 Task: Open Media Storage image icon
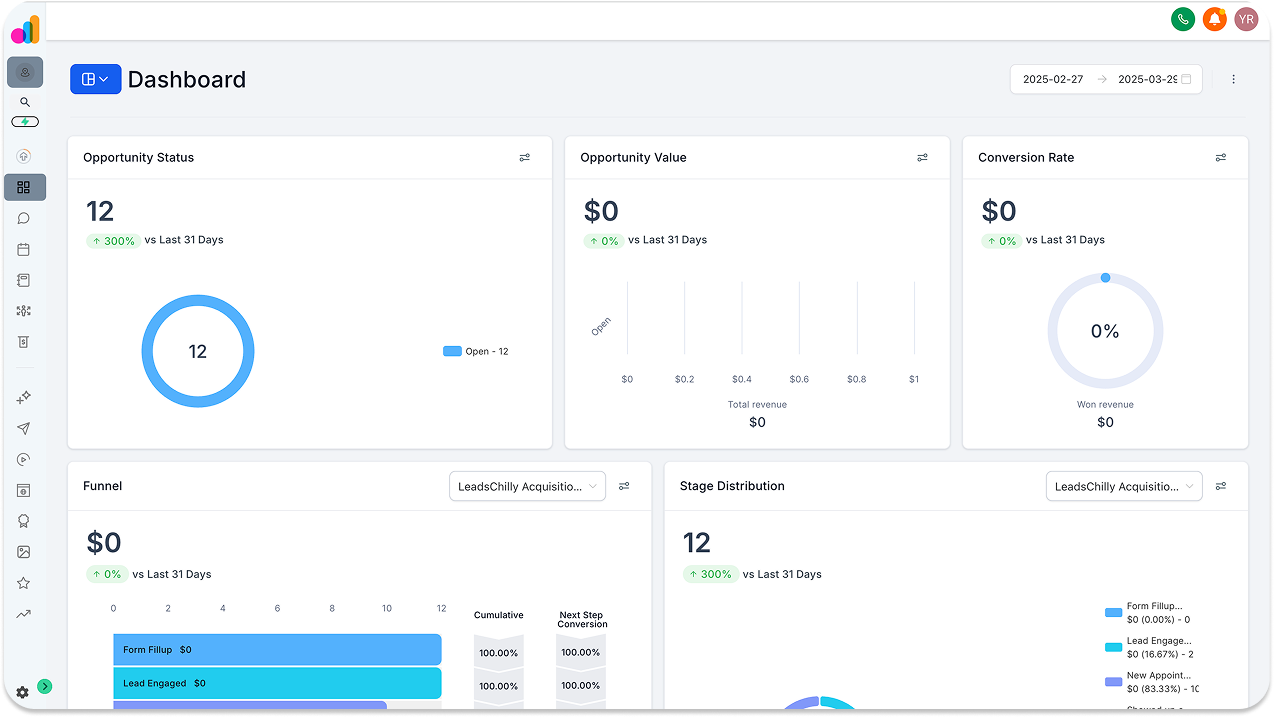[24, 552]
